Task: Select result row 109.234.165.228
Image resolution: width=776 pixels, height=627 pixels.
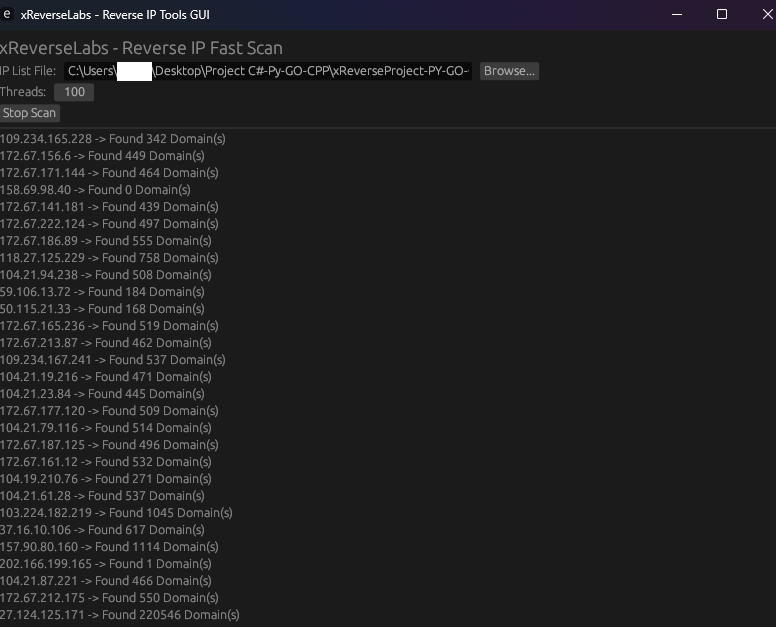Action: coord(112,139)
